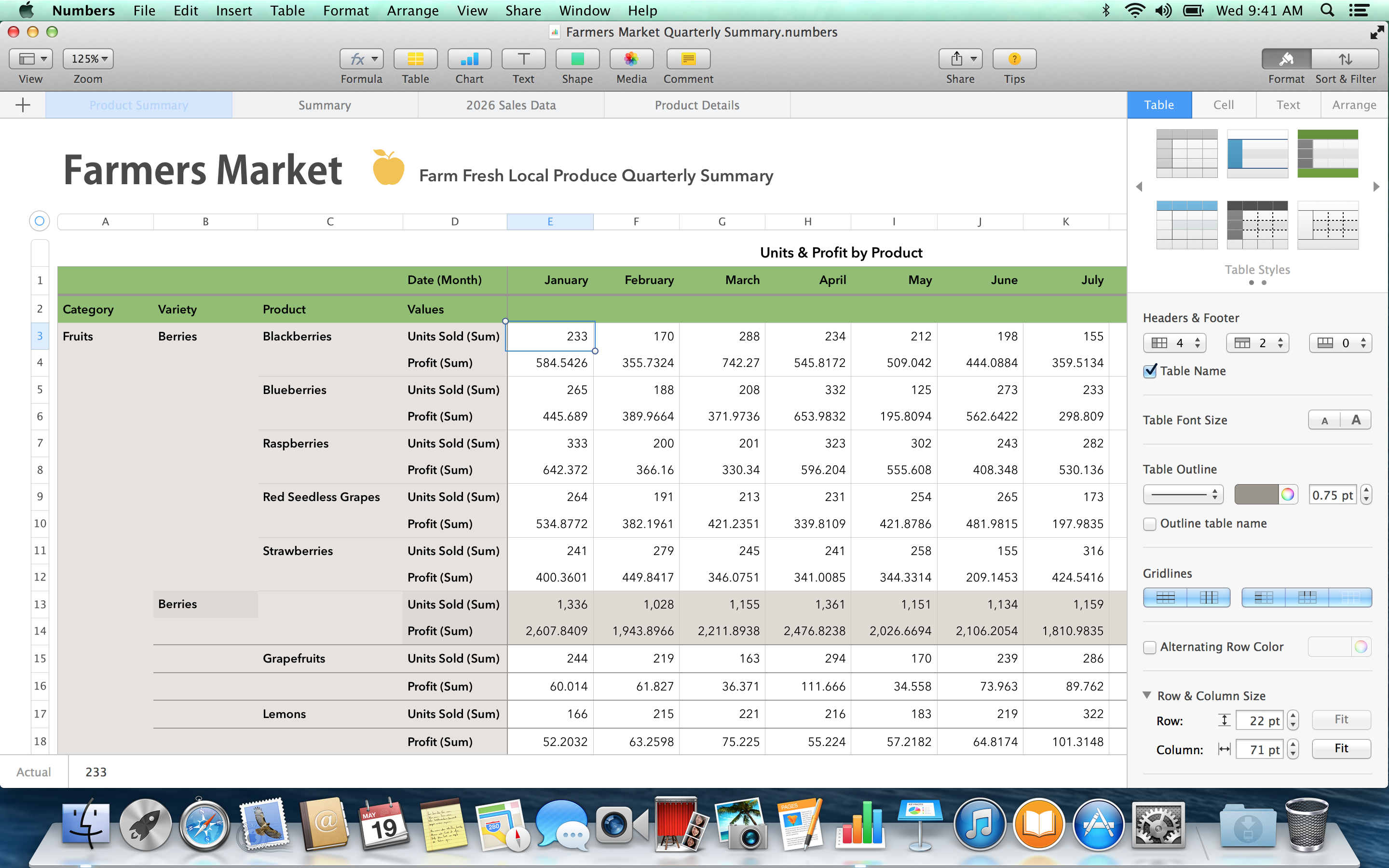Switch inspector to the Text tab
The width and height of the screenshot is (1389, 868).
pos(1288,105)
